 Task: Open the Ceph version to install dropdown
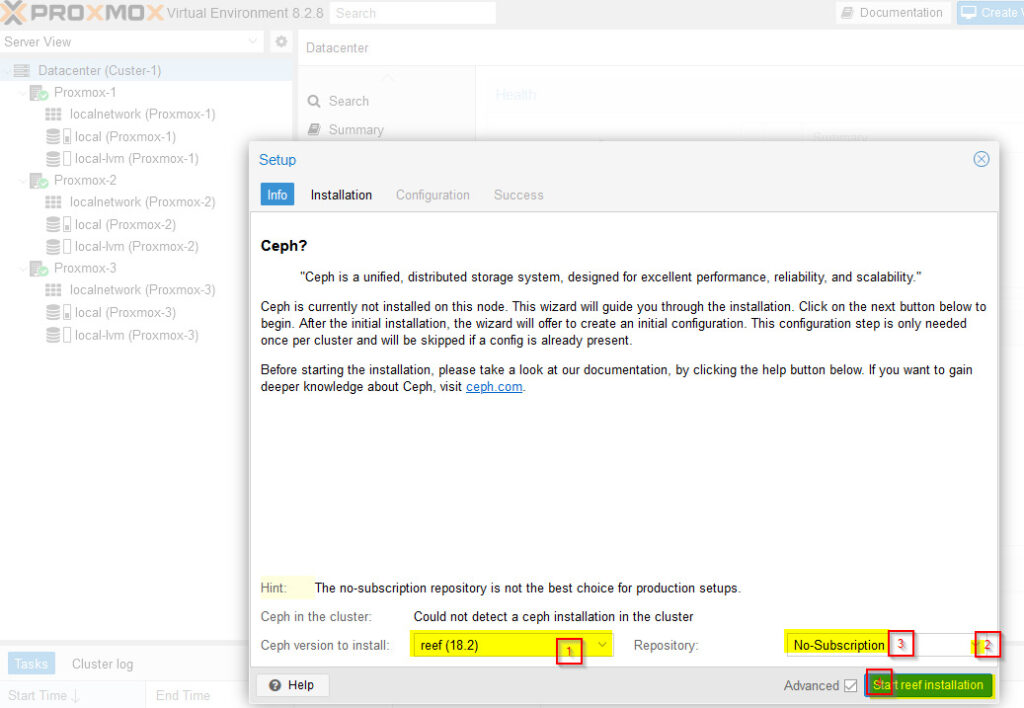(602, 645)
